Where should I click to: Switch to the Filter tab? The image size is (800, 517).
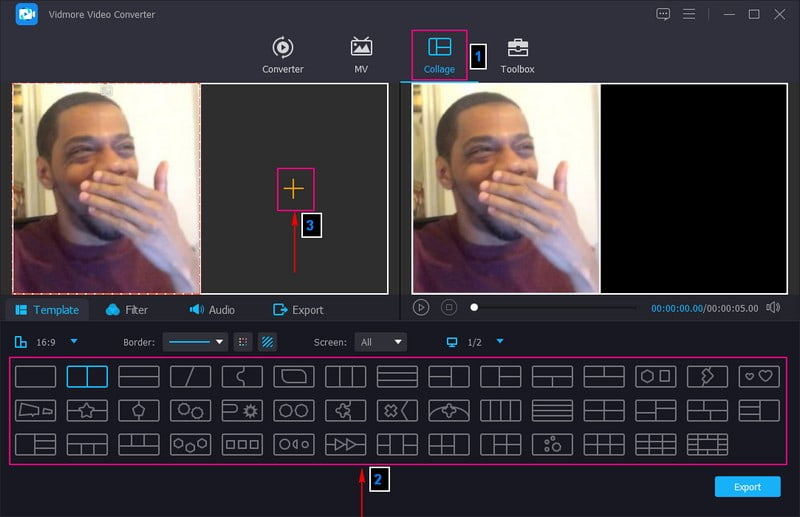tap(126, 310)
